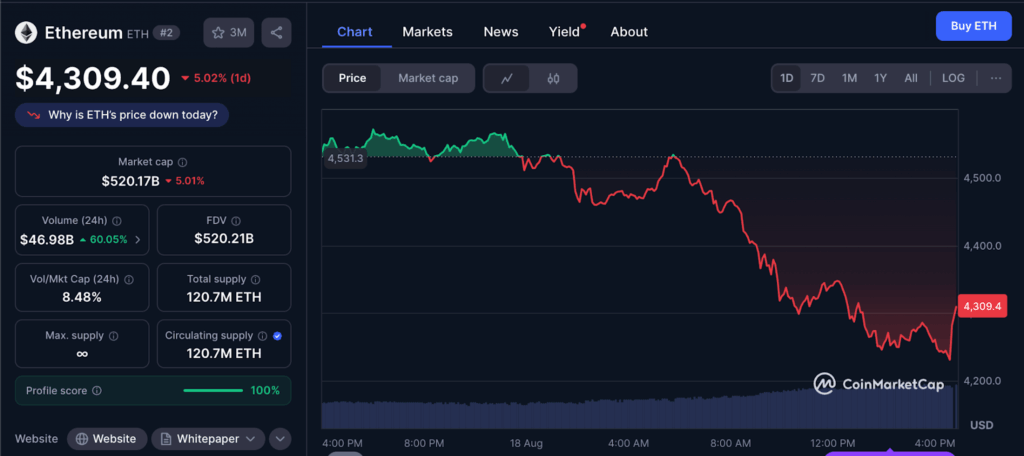Select the Price toggle option
This screenshot has width=1024, height=456.
click(x=352, y=78)
